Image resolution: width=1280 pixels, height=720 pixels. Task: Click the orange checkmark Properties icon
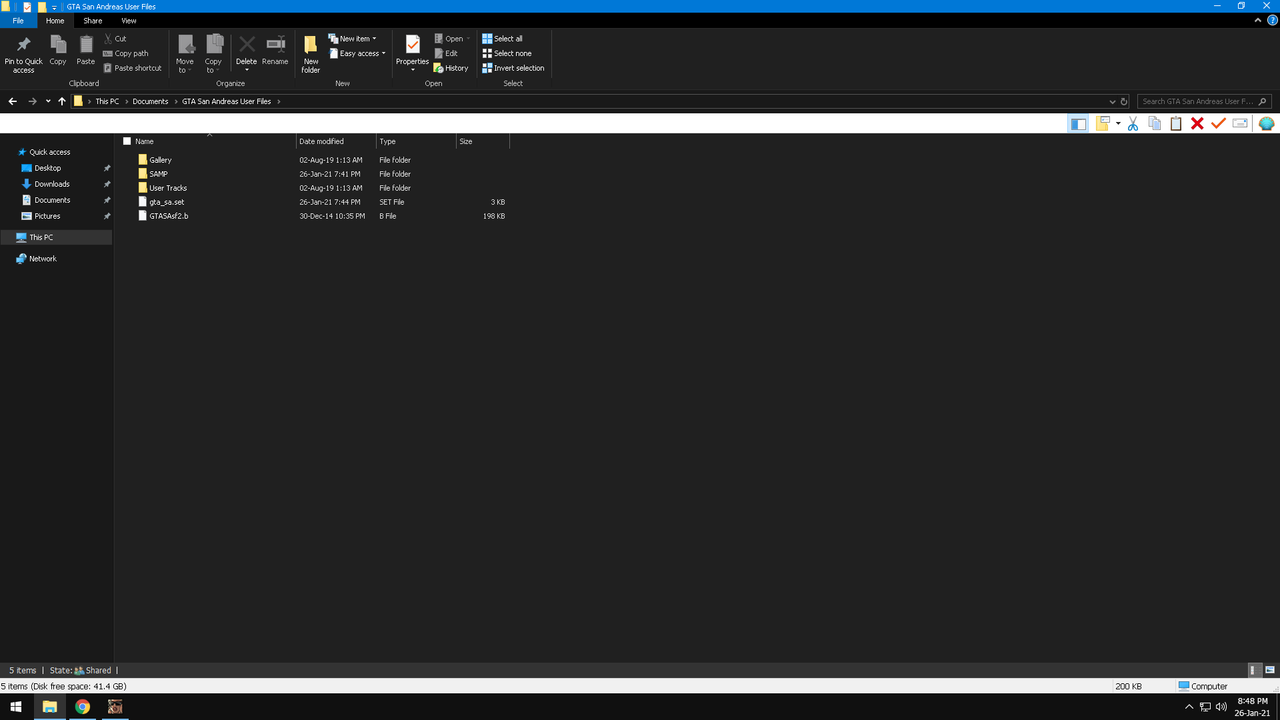[x=1218, y=124]
